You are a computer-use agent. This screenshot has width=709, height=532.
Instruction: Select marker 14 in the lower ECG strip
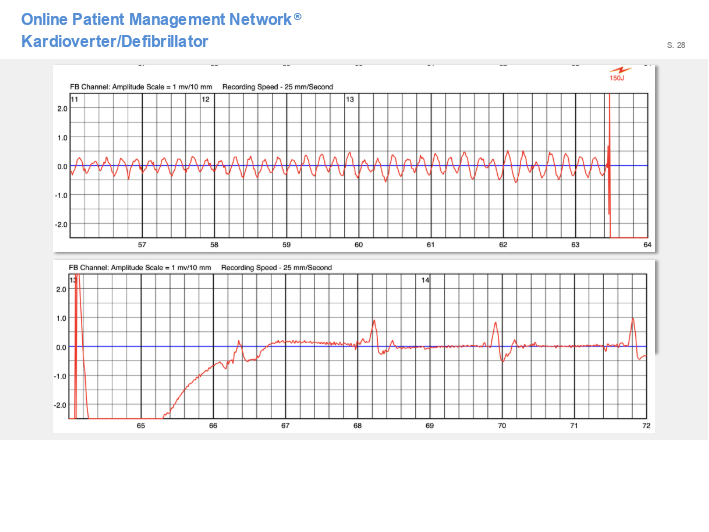[425, 281]
